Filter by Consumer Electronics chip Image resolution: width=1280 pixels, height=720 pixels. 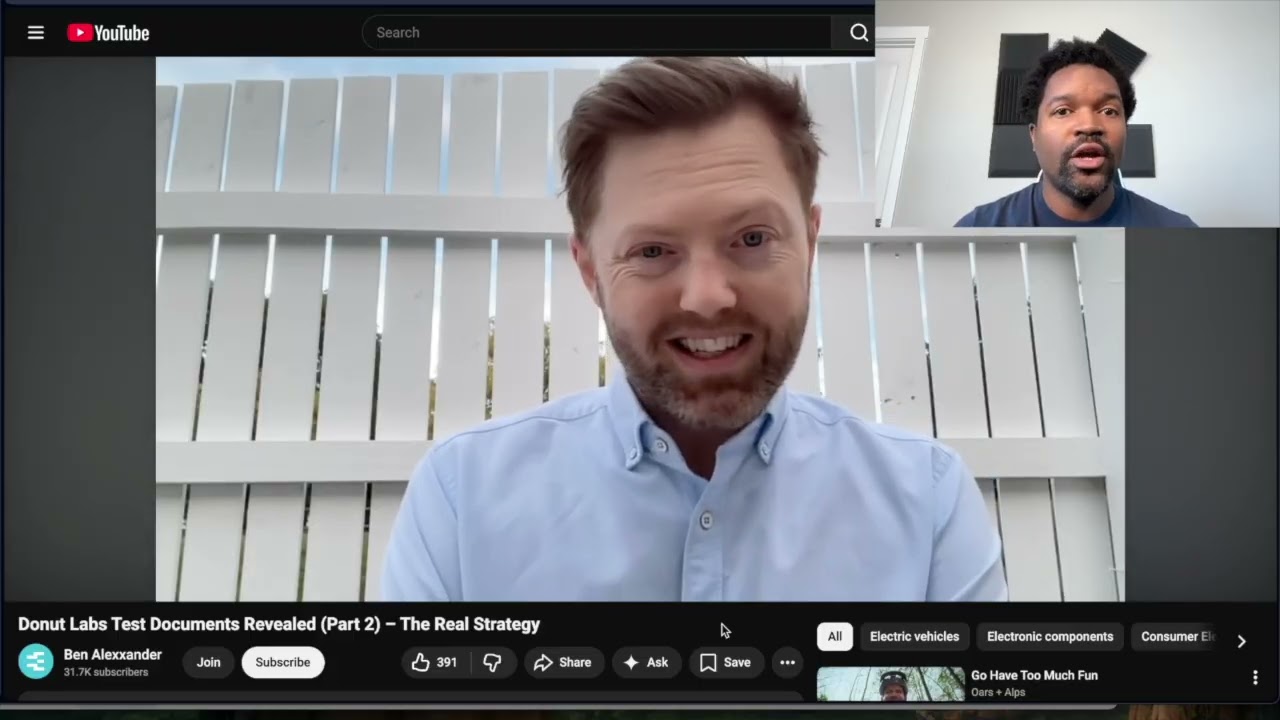pos(1174,636)
